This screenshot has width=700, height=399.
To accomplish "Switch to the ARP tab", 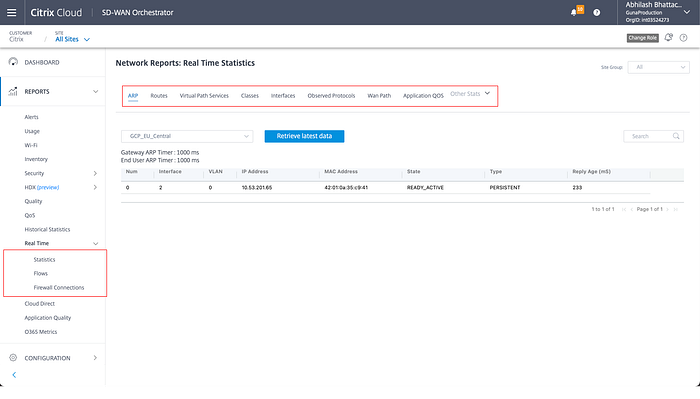I will pos(133,96).
